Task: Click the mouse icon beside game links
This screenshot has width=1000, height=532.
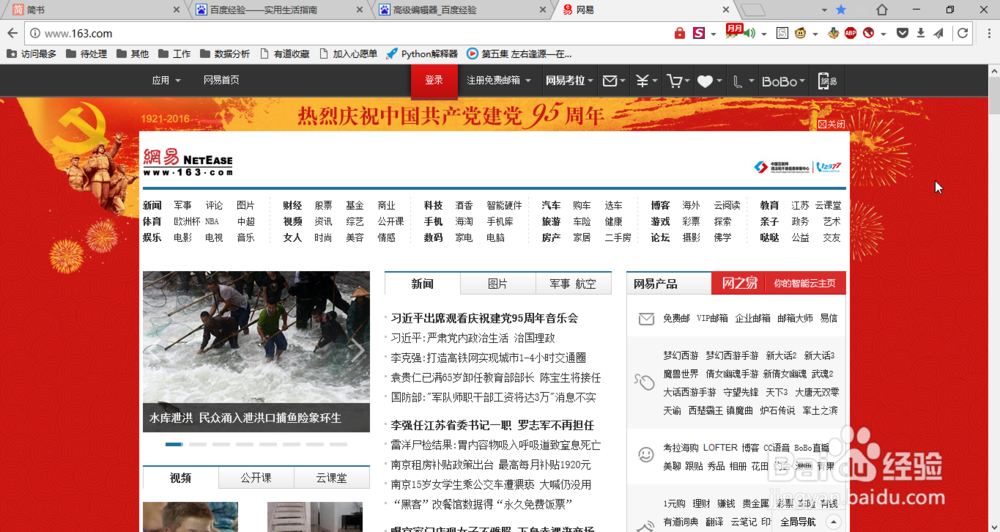Action: [644, 382]
